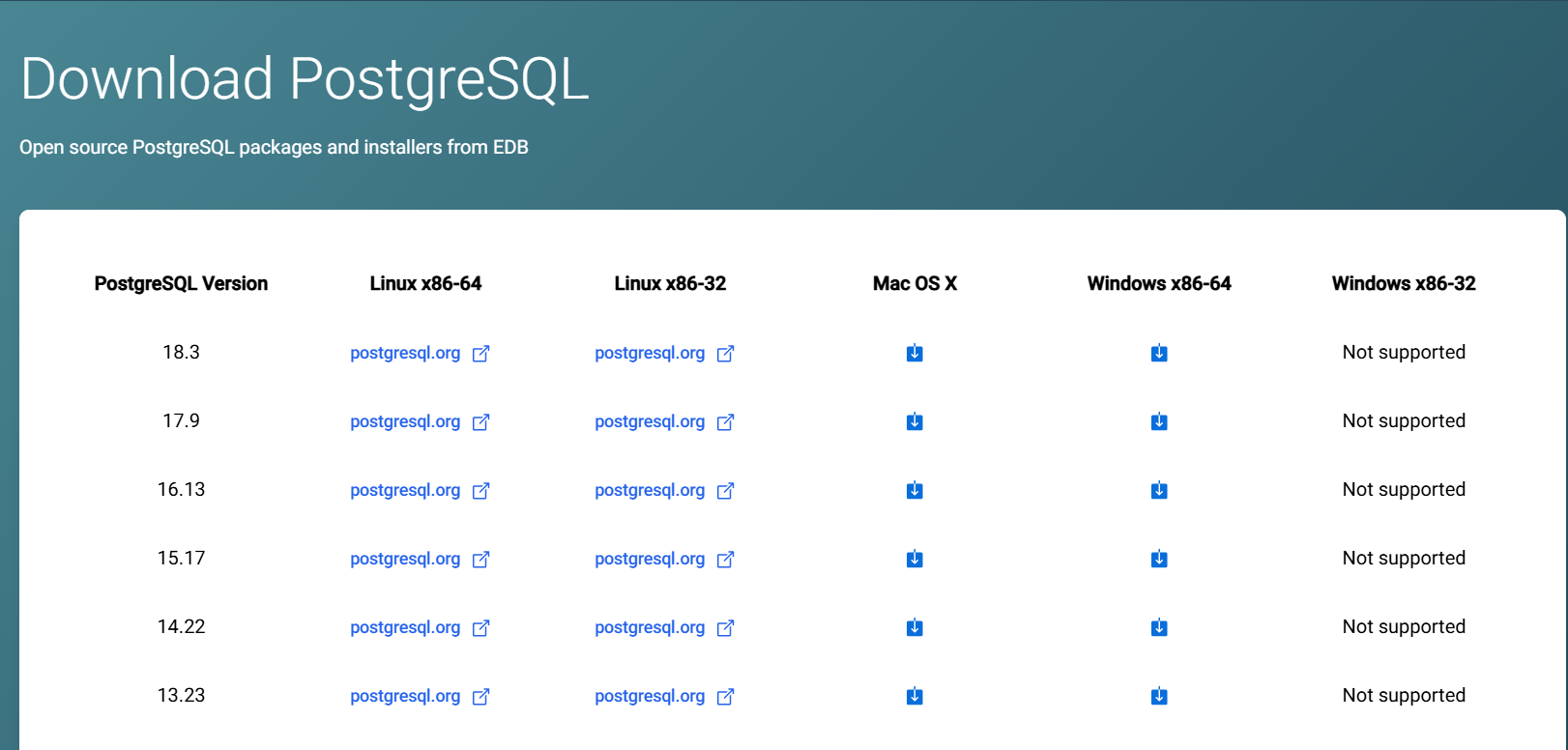Open postgresql.org Linux x86-64 link for 18.3

(x=420, y=353)
